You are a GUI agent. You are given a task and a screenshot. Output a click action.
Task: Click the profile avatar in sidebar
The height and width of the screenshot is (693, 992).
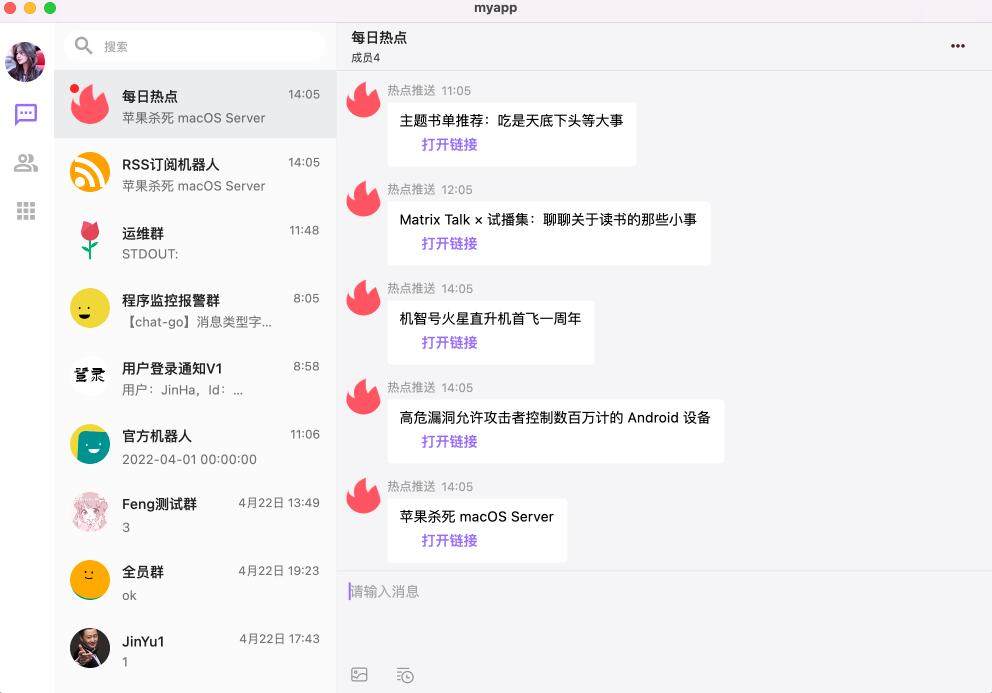click(25, 62)
